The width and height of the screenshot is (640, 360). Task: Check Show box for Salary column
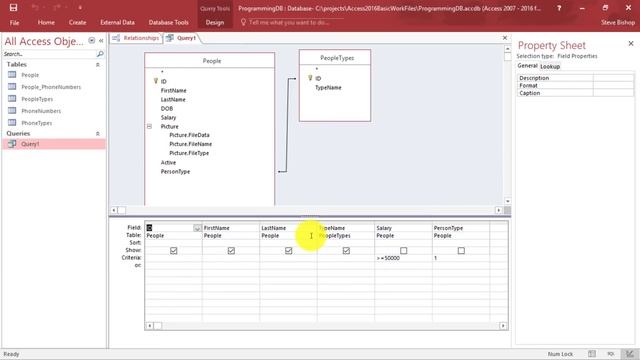point(404,250)
